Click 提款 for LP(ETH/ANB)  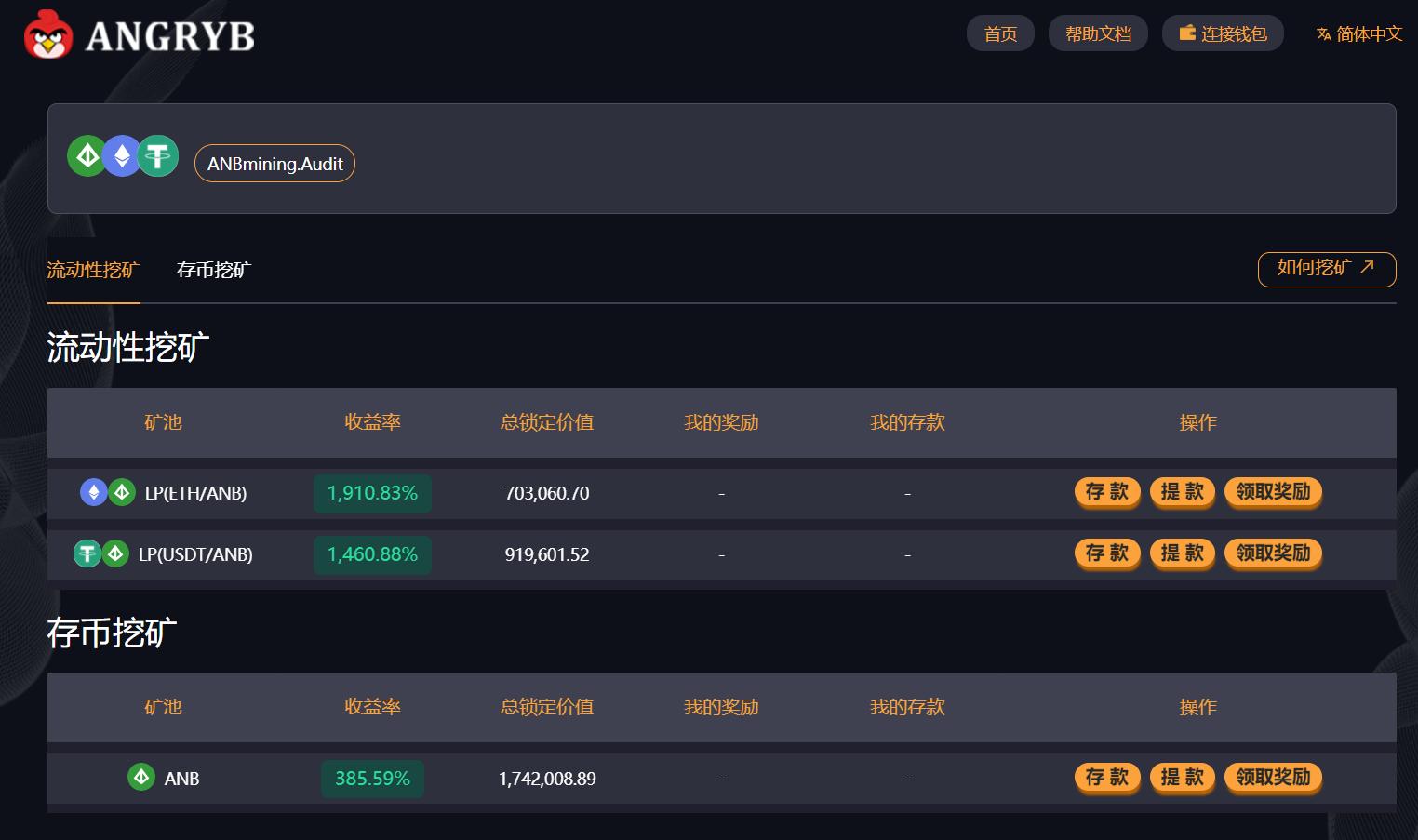click(1183, 491)
